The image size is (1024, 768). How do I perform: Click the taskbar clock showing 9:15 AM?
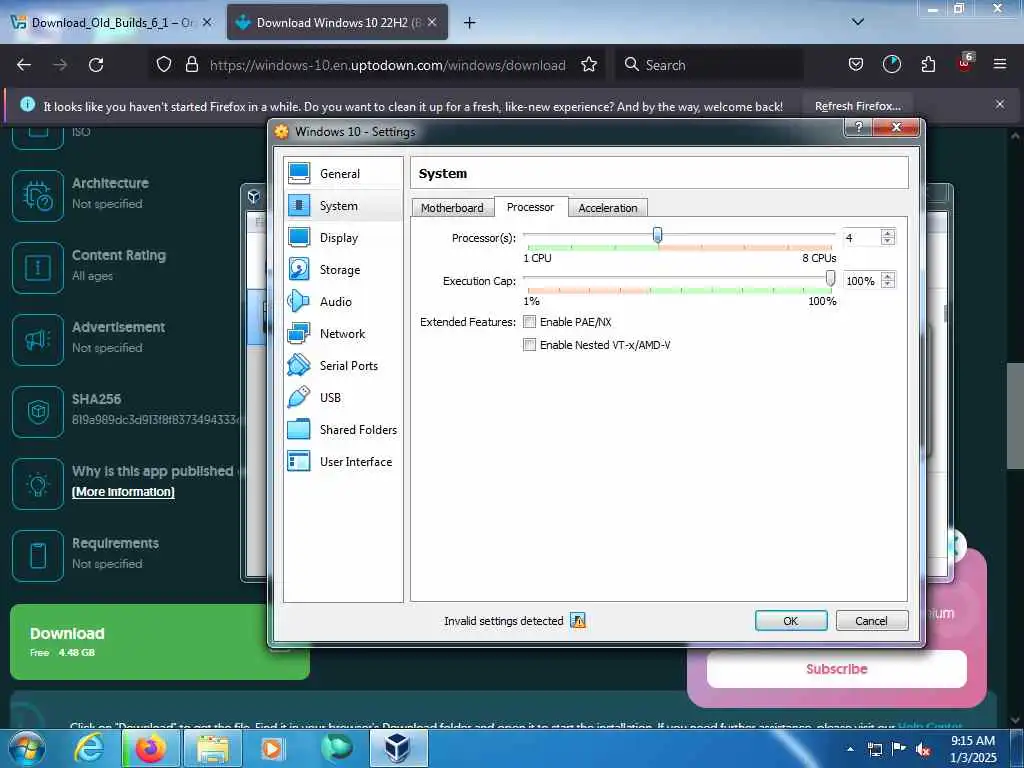pos(973,749)
